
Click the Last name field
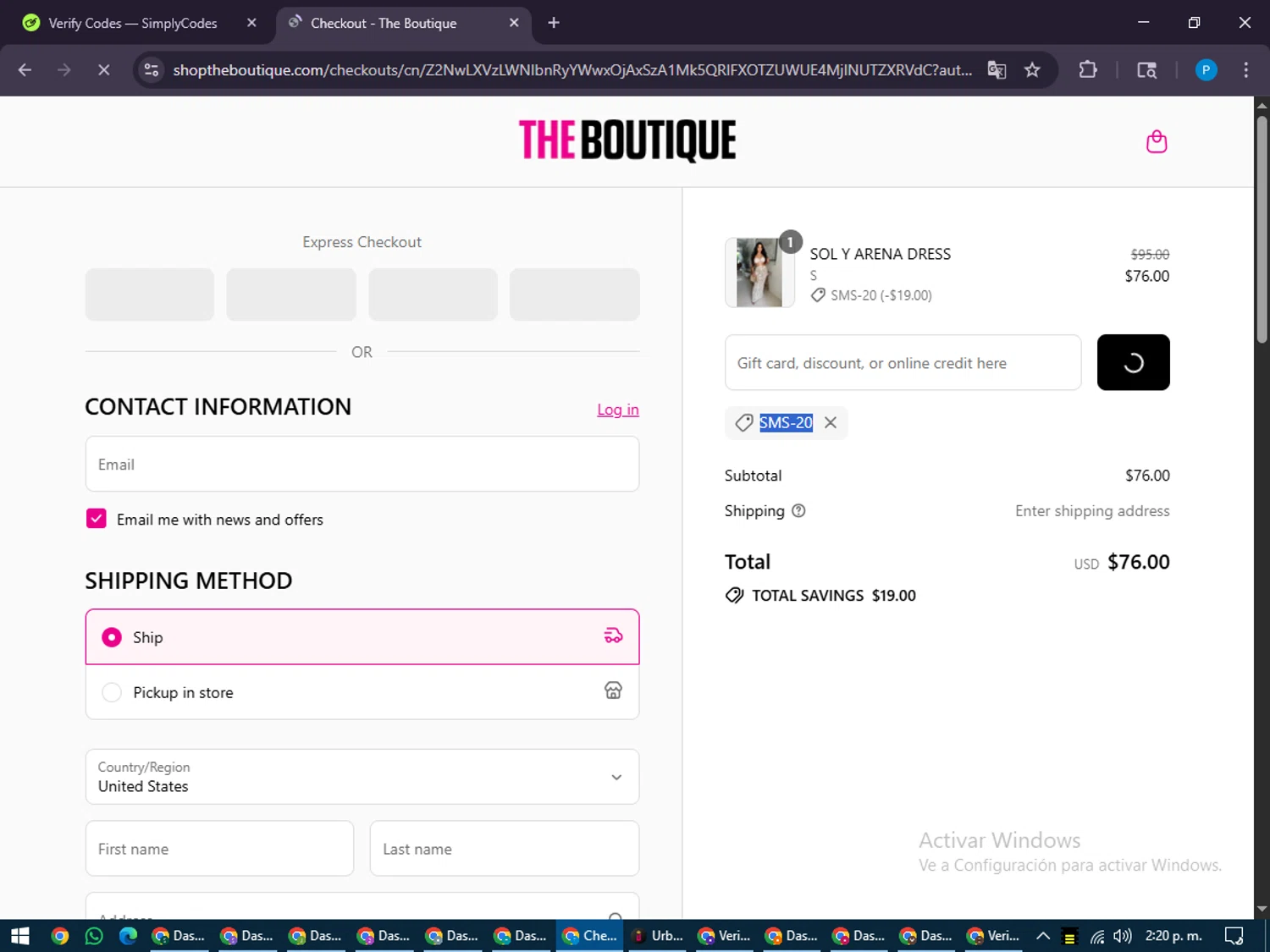[505, 848]
